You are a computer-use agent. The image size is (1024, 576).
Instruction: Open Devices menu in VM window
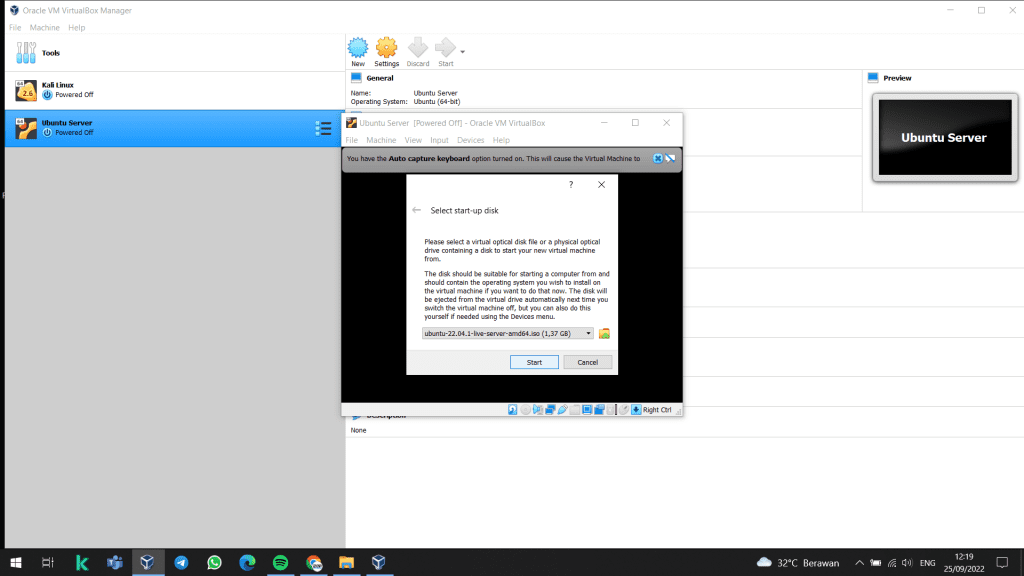(x=470, y=140)
